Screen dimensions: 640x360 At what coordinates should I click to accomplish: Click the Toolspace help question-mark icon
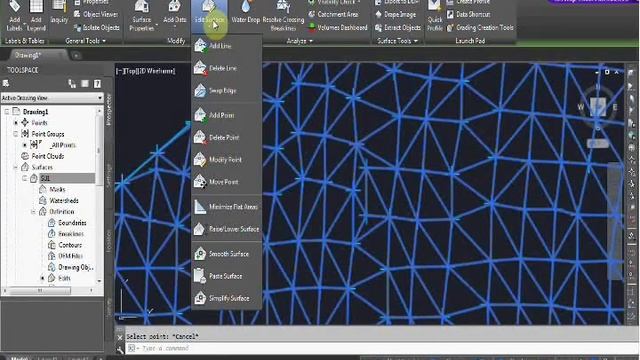[x=97, y=84]
